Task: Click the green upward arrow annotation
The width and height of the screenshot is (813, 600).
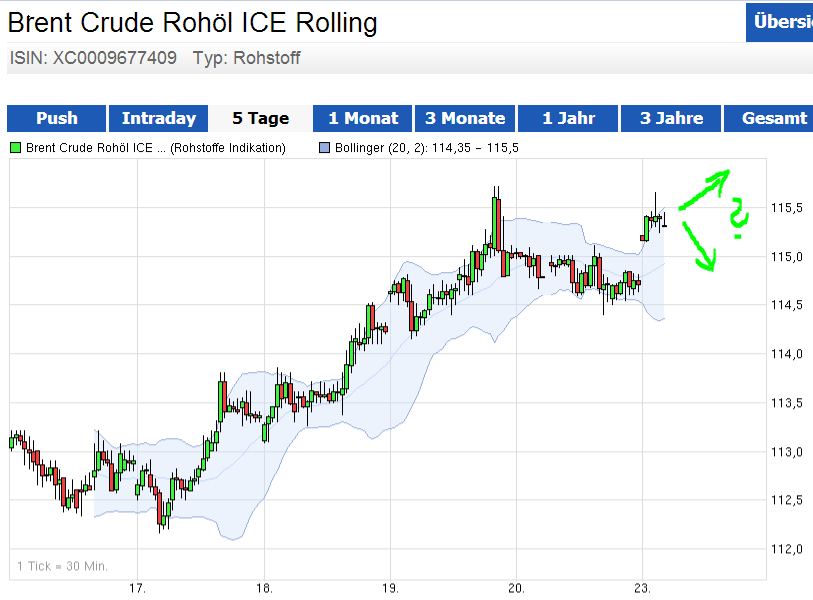Action: (x=706, y=188)
